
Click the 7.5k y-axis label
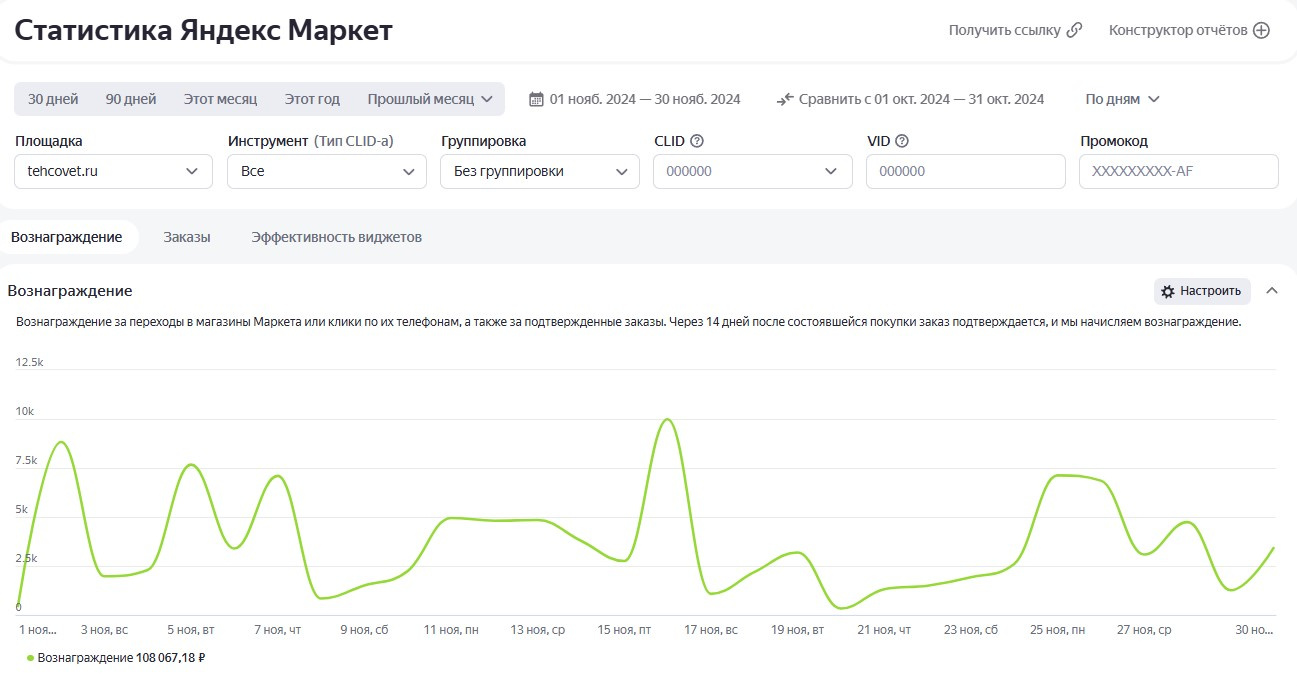(x=27, y=460)
